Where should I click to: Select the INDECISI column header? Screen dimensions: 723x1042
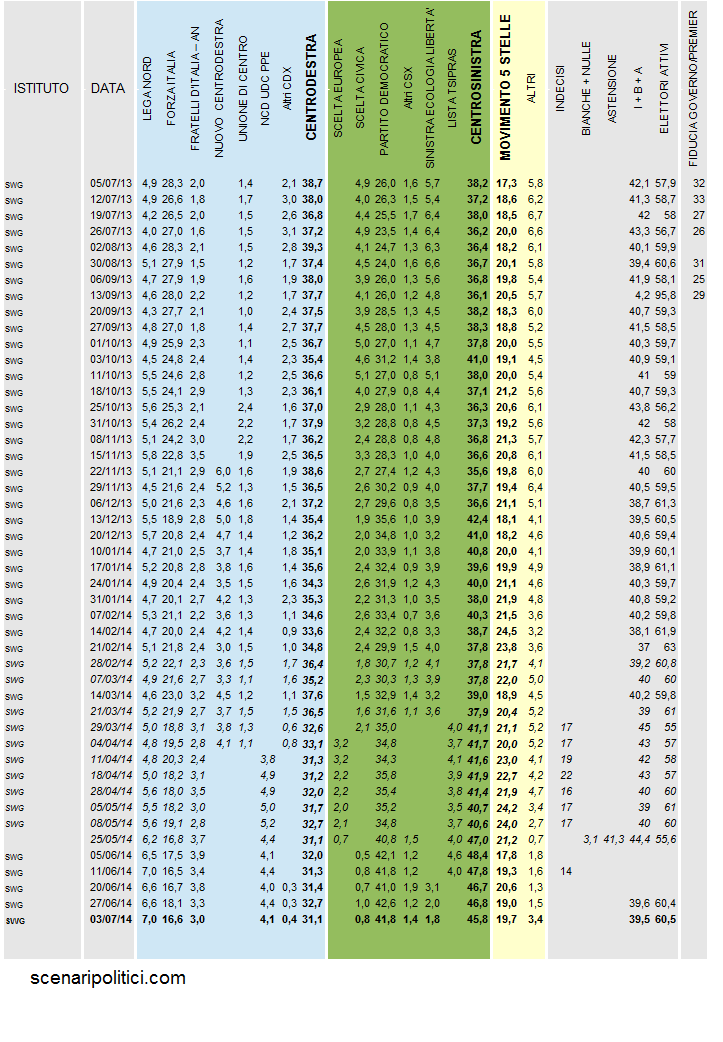click(x=560, y=88)
